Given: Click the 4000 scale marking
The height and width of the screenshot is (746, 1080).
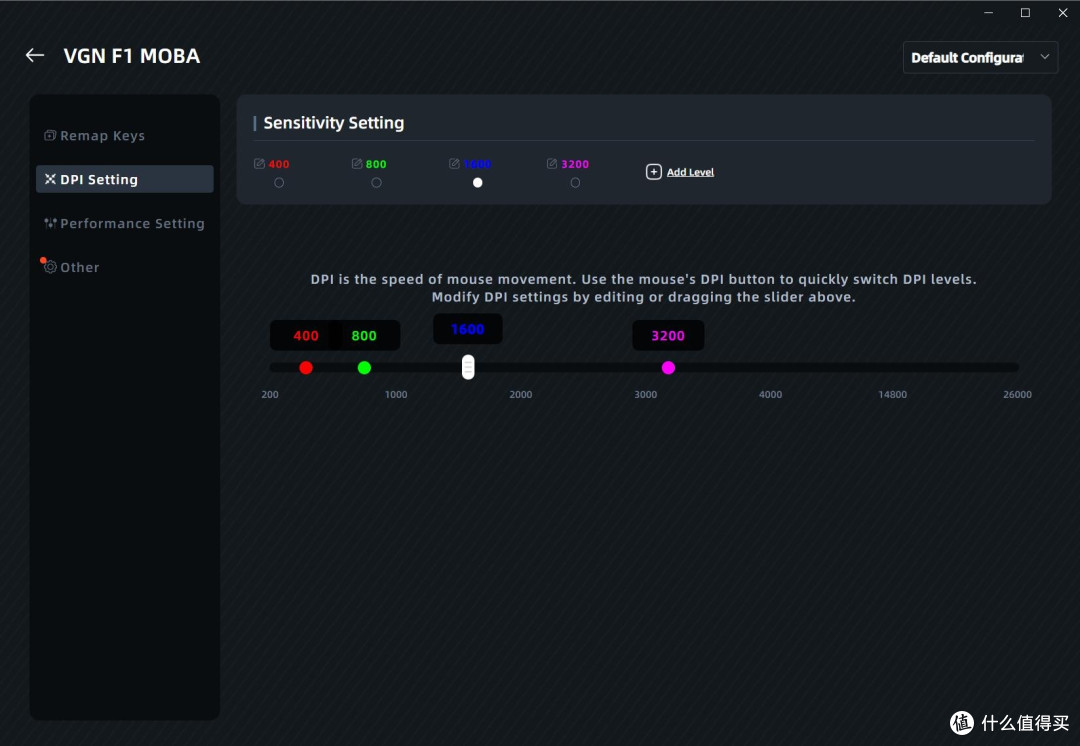Looking at the screenshot, I should tap(770, 395).
